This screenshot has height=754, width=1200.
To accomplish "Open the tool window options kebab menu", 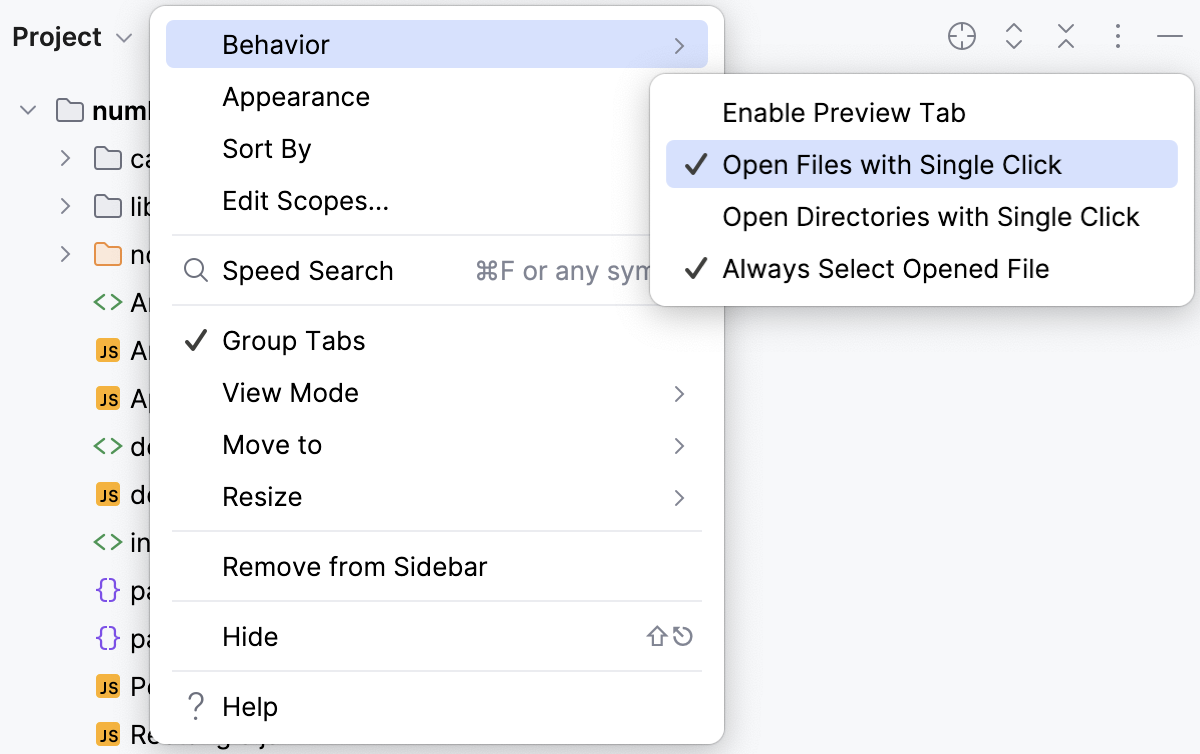I will point(1117,35).
